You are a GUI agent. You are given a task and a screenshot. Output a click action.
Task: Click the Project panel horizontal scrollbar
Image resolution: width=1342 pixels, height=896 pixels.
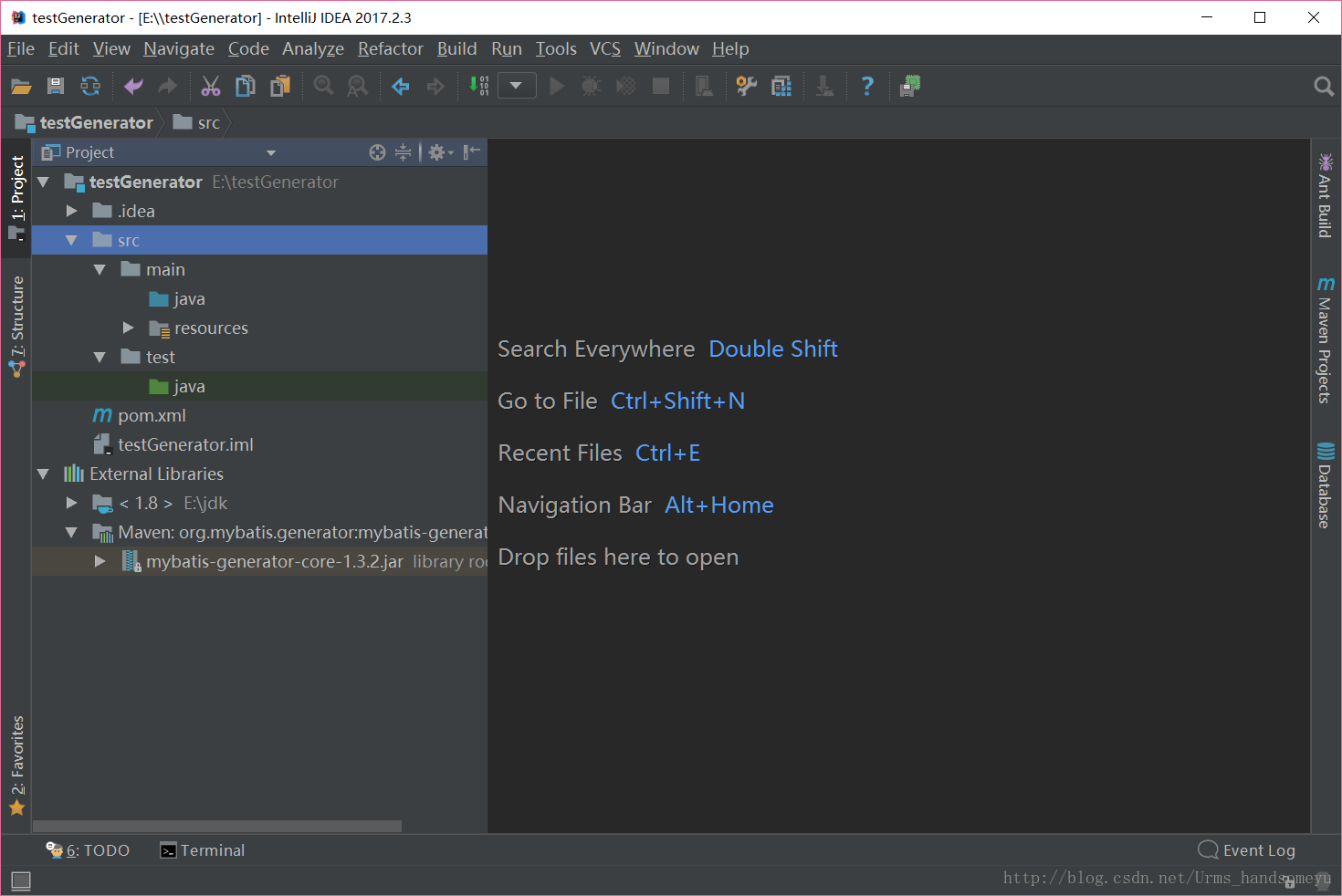pos(217,826)
